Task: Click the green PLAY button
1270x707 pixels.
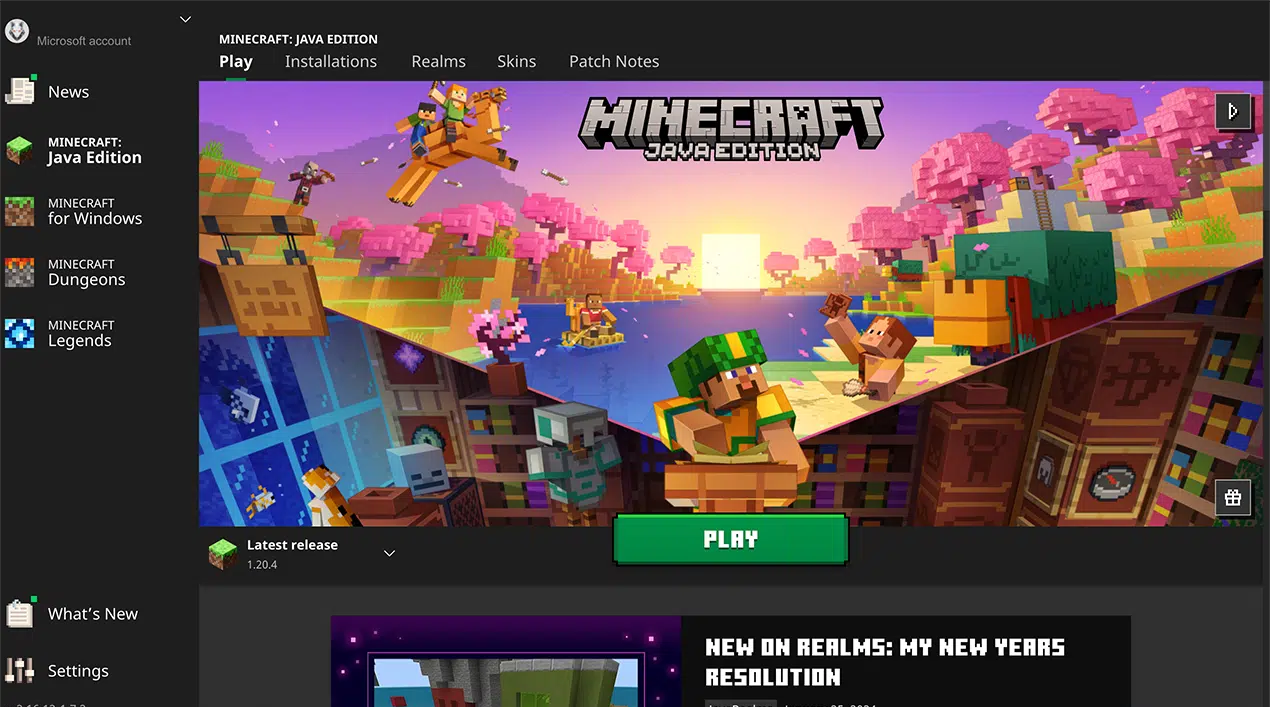Action: 730,540
